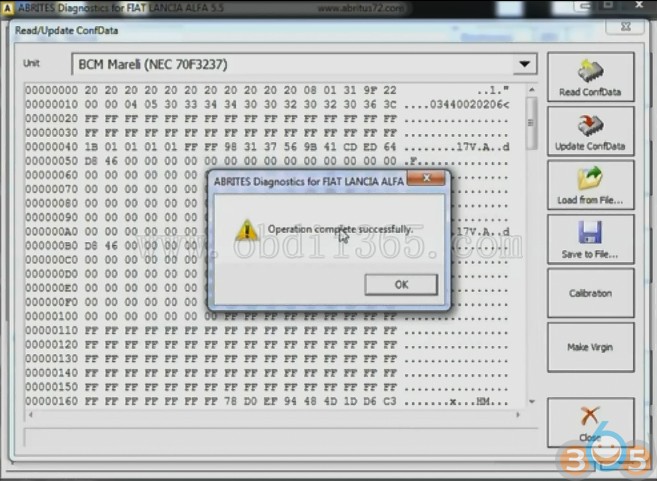The width and height of the screenshot is (657, 481).
Task: Select hex row at address 00000030
Action: coord(267,133)
